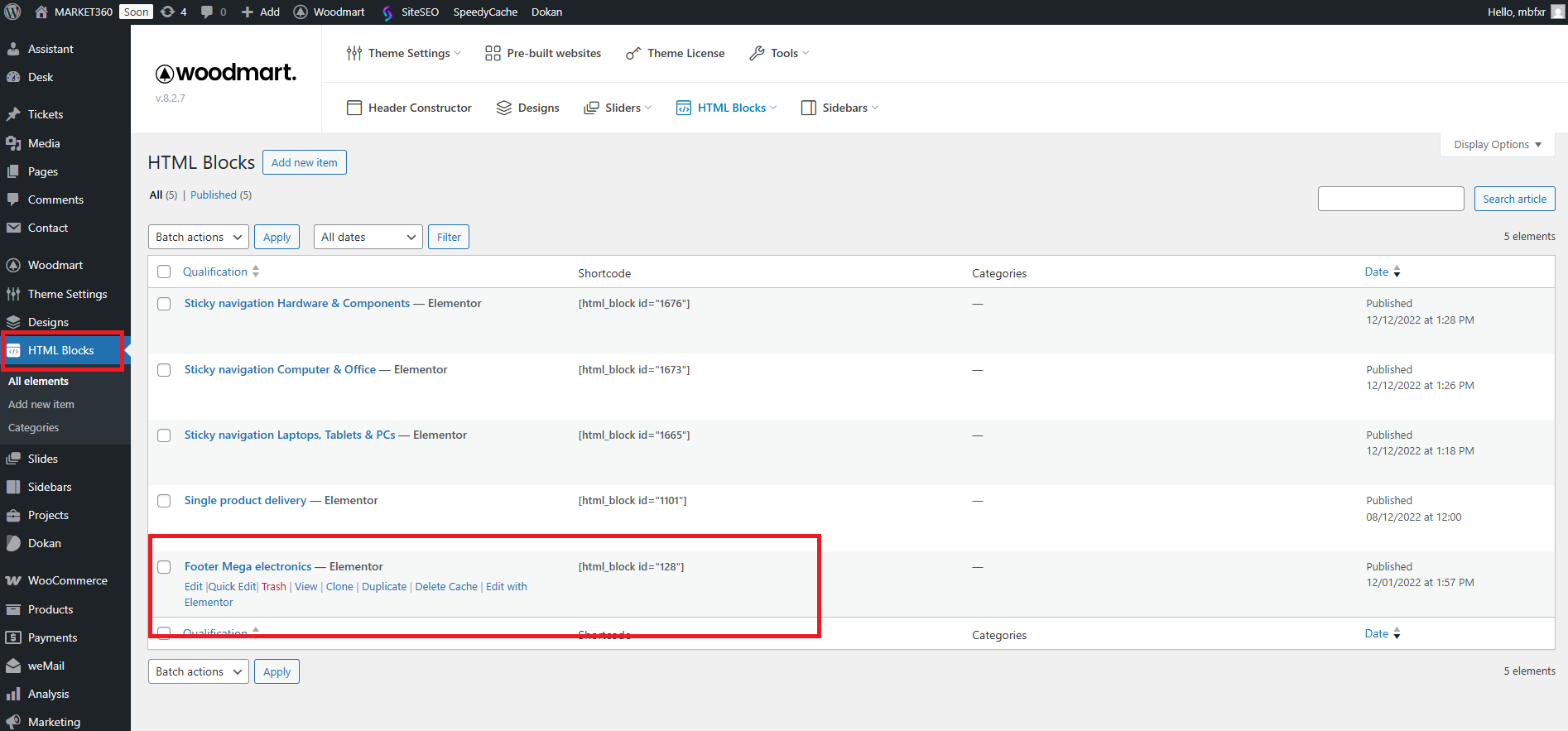Screen dimensions: 1568x731
Task: Expand the Tools top menu
Action: pyautogui.click(x=779, y=53)
